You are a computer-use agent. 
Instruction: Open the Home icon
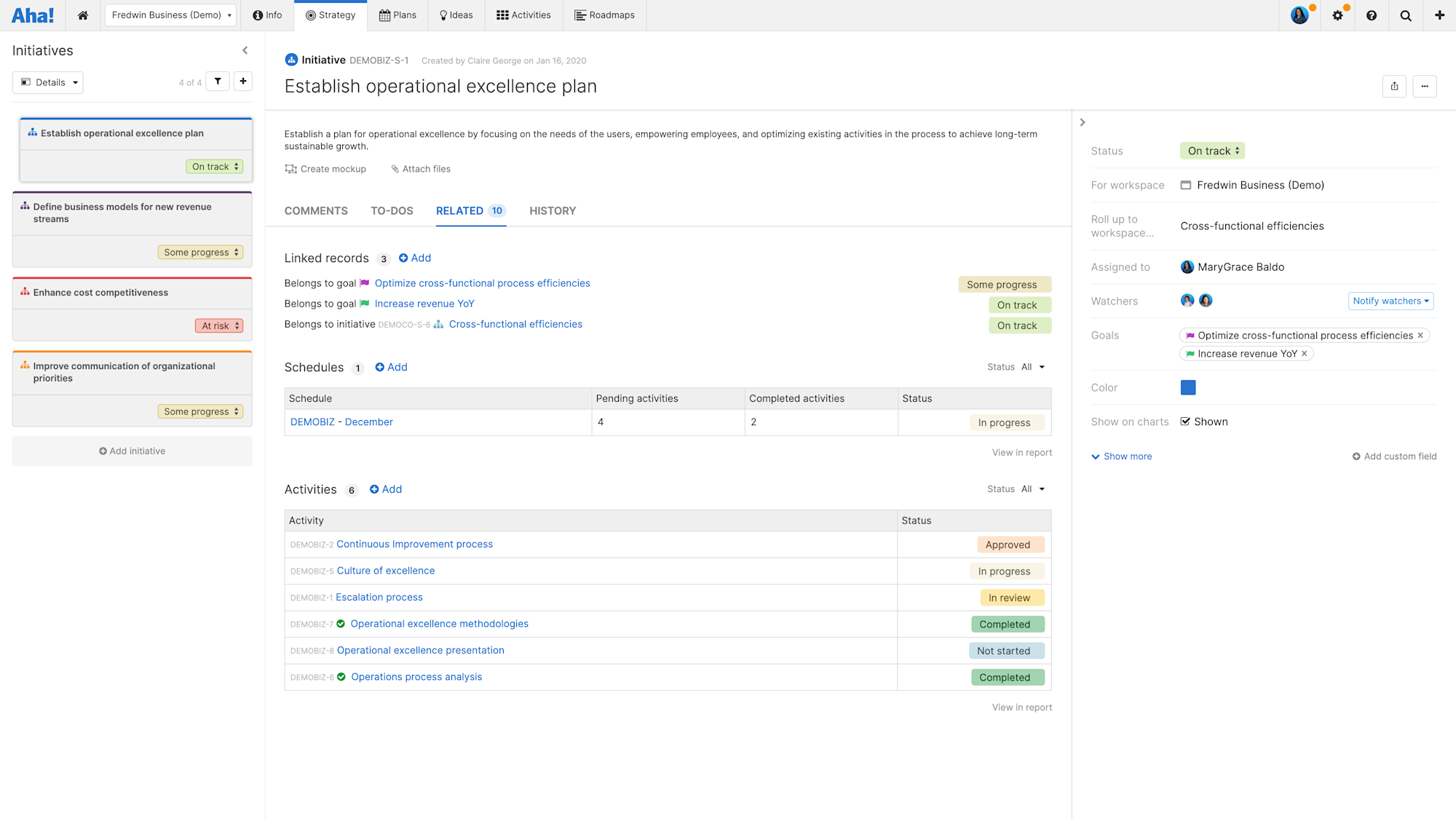tap(82, 15)
